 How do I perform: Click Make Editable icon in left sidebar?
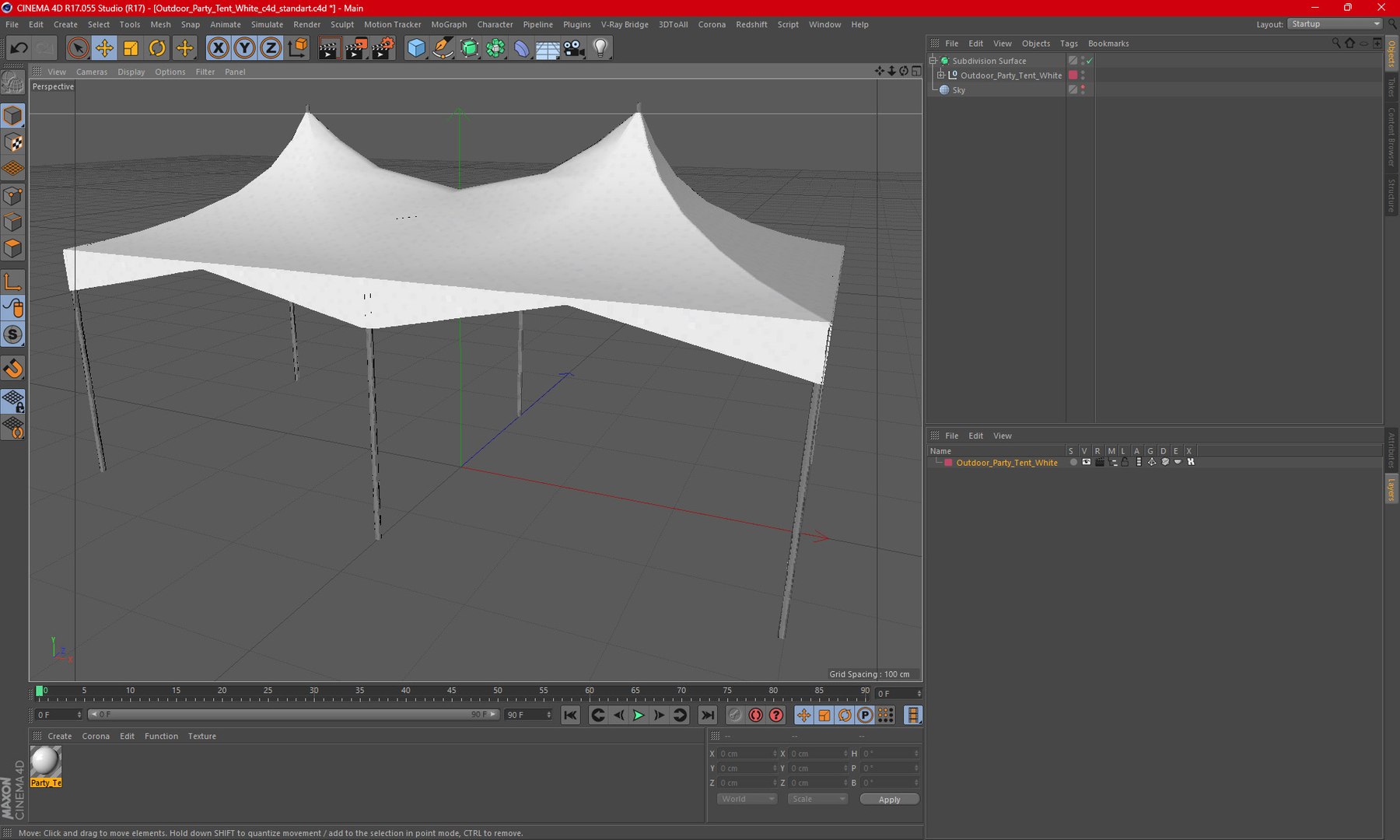click(x=13, y=82)
